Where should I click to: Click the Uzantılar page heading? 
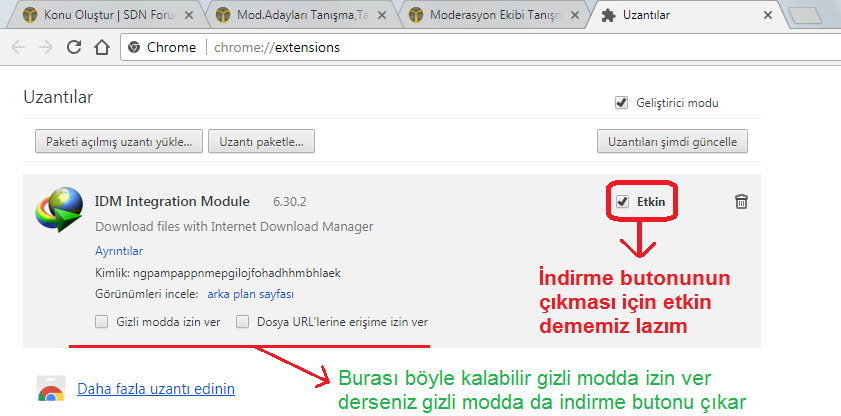(x=58, y=97)
